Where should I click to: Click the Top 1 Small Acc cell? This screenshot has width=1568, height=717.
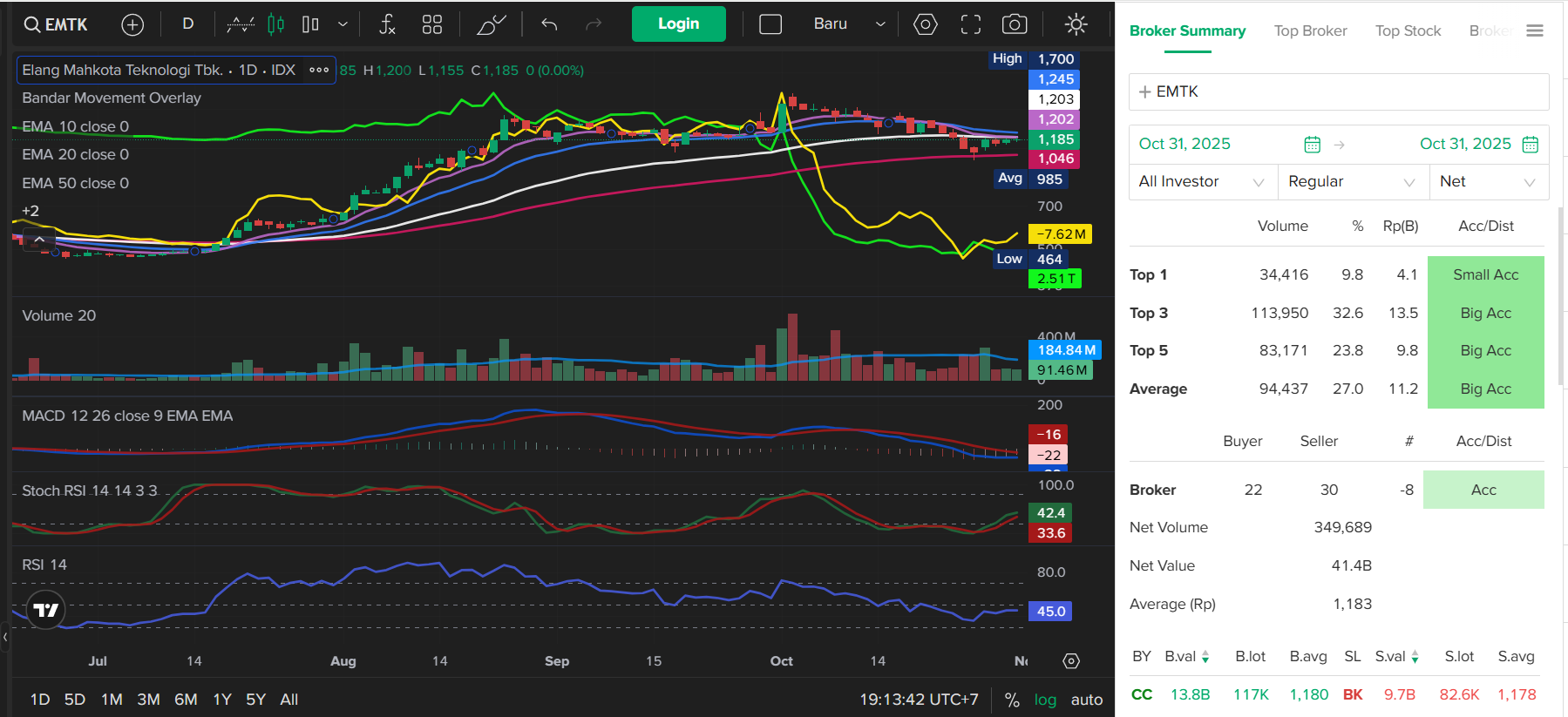1486,275
